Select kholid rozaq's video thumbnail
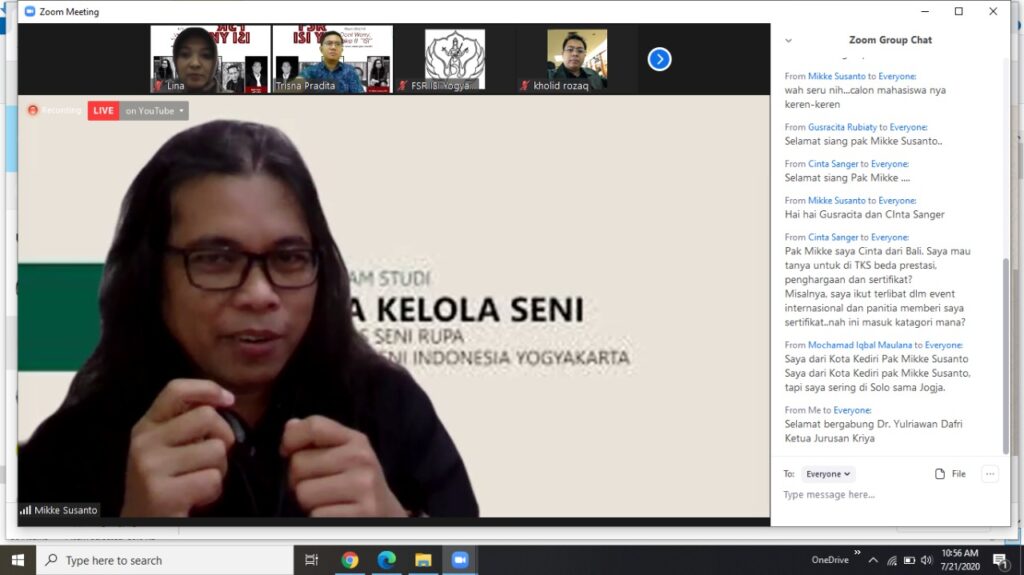This screenshot has width=1024, height=575. point(577,59)
